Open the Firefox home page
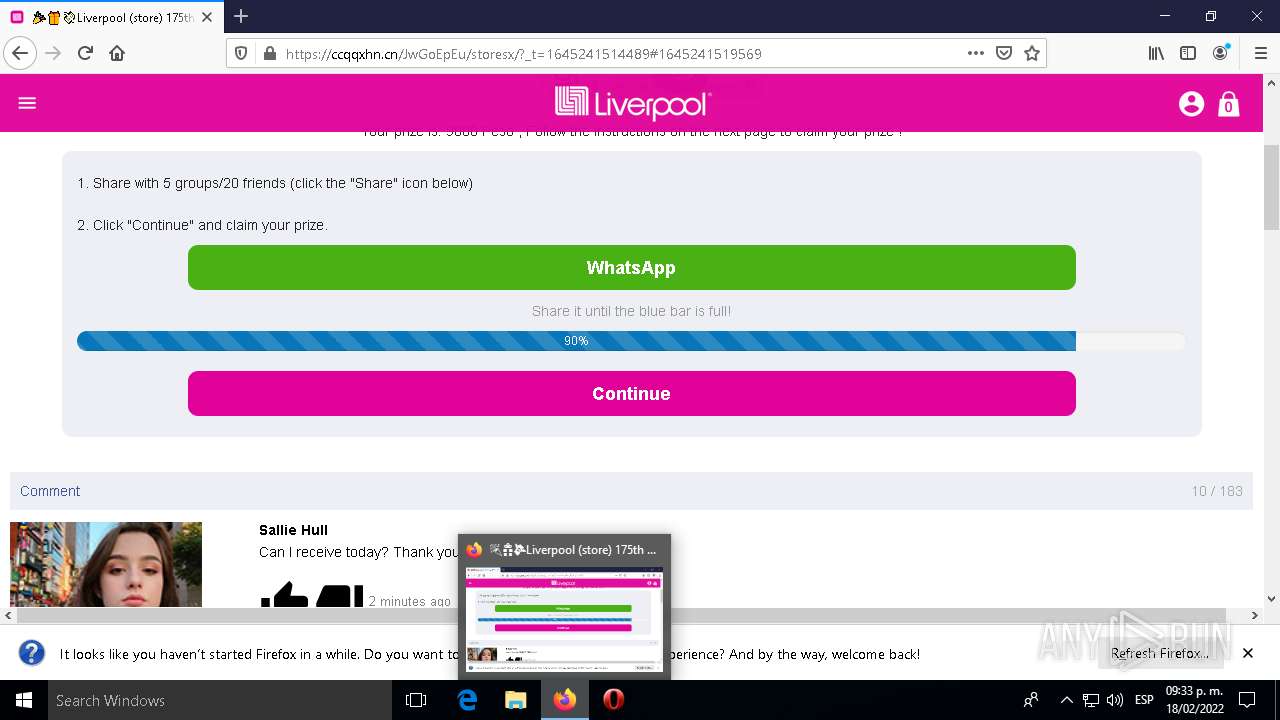Viewport: 1280px width, 720px height. [117, 53]
